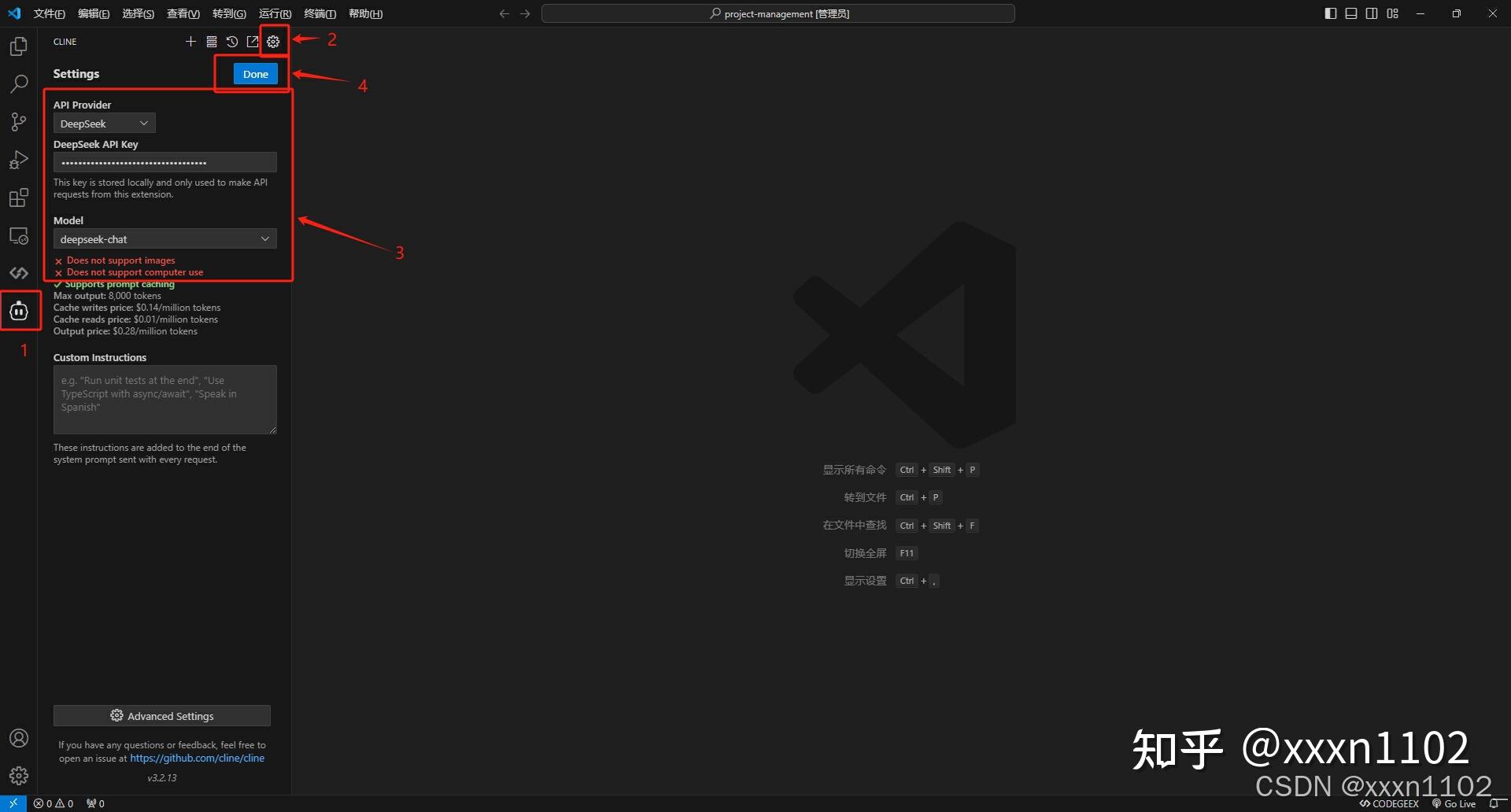
Task: Click inside the Custom Instructions text area
Action: [x=164, y=399]
